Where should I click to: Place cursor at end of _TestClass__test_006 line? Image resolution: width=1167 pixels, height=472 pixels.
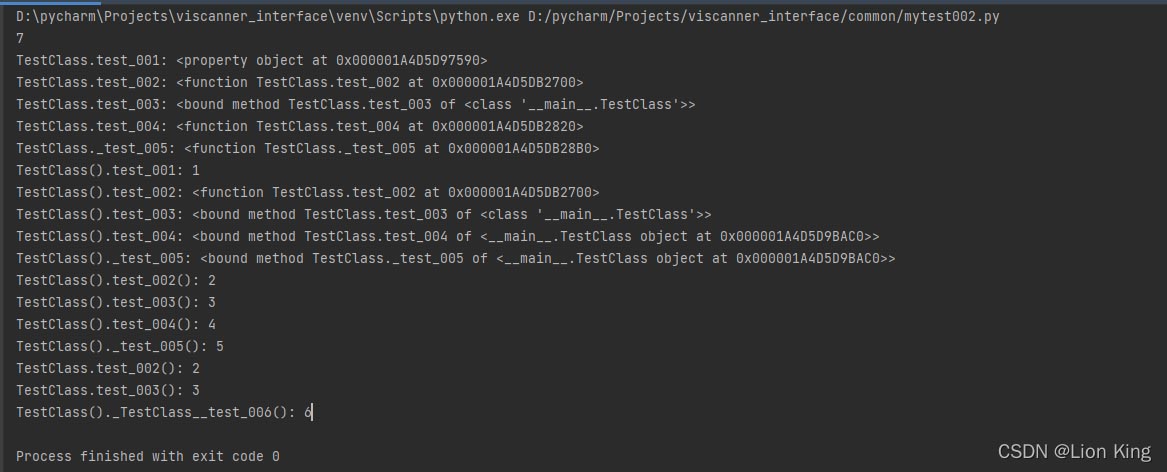313,412
